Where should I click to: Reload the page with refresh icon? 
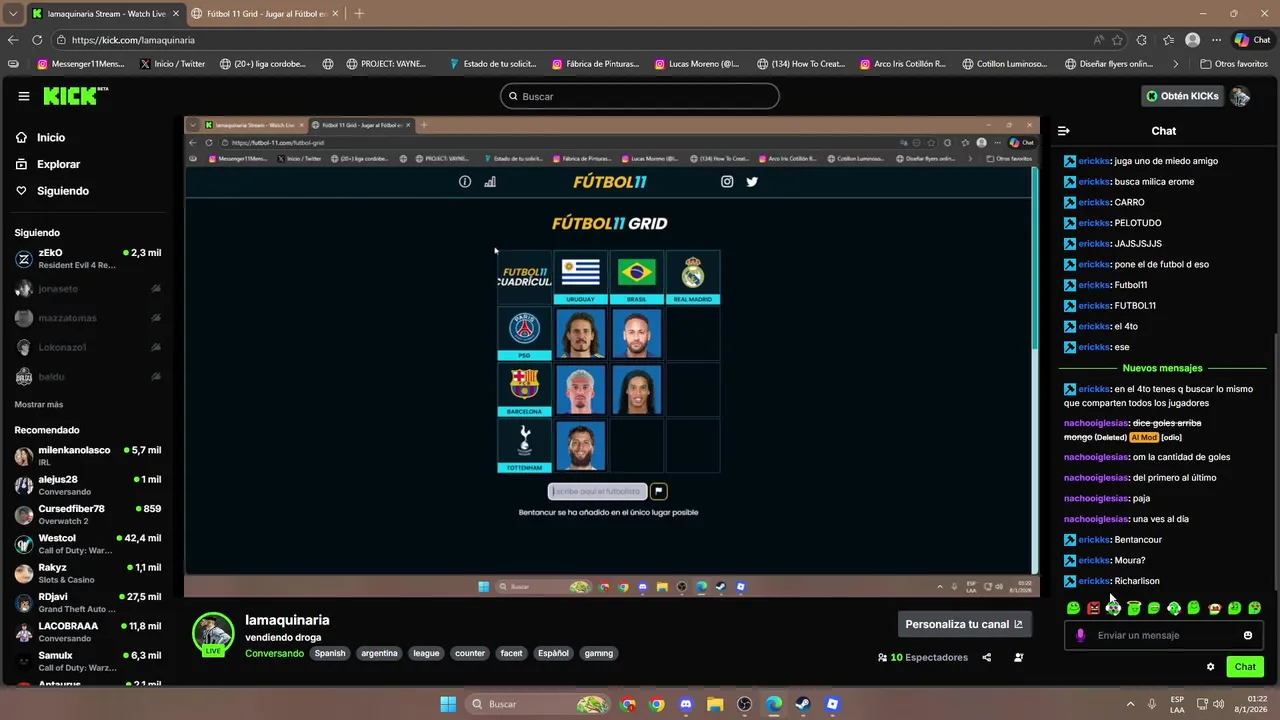[37, 40]
